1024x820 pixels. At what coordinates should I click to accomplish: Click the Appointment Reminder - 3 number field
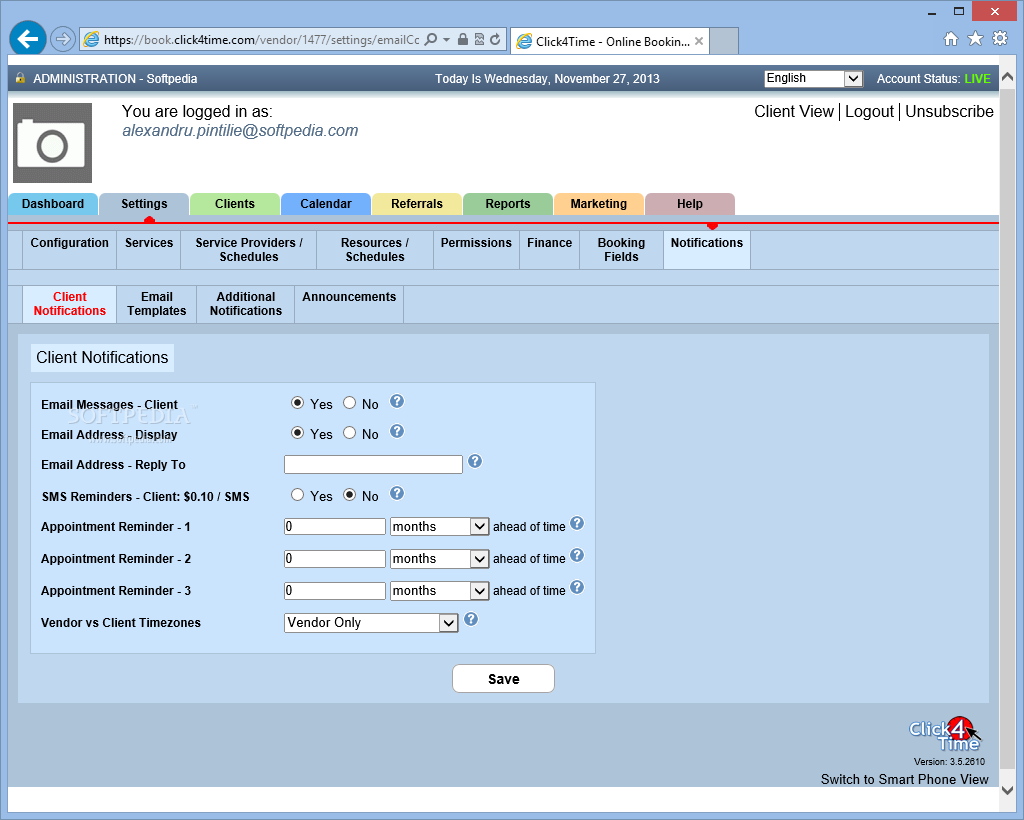coord(334,590)
